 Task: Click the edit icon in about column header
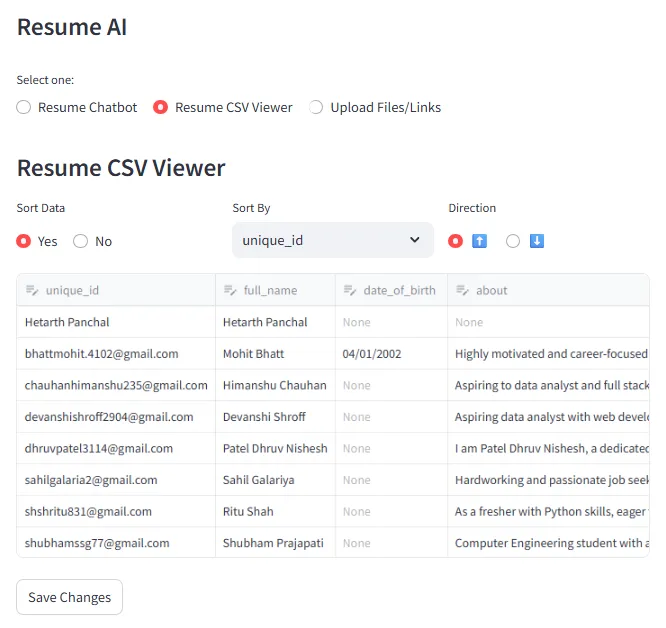tap(462, 291)
